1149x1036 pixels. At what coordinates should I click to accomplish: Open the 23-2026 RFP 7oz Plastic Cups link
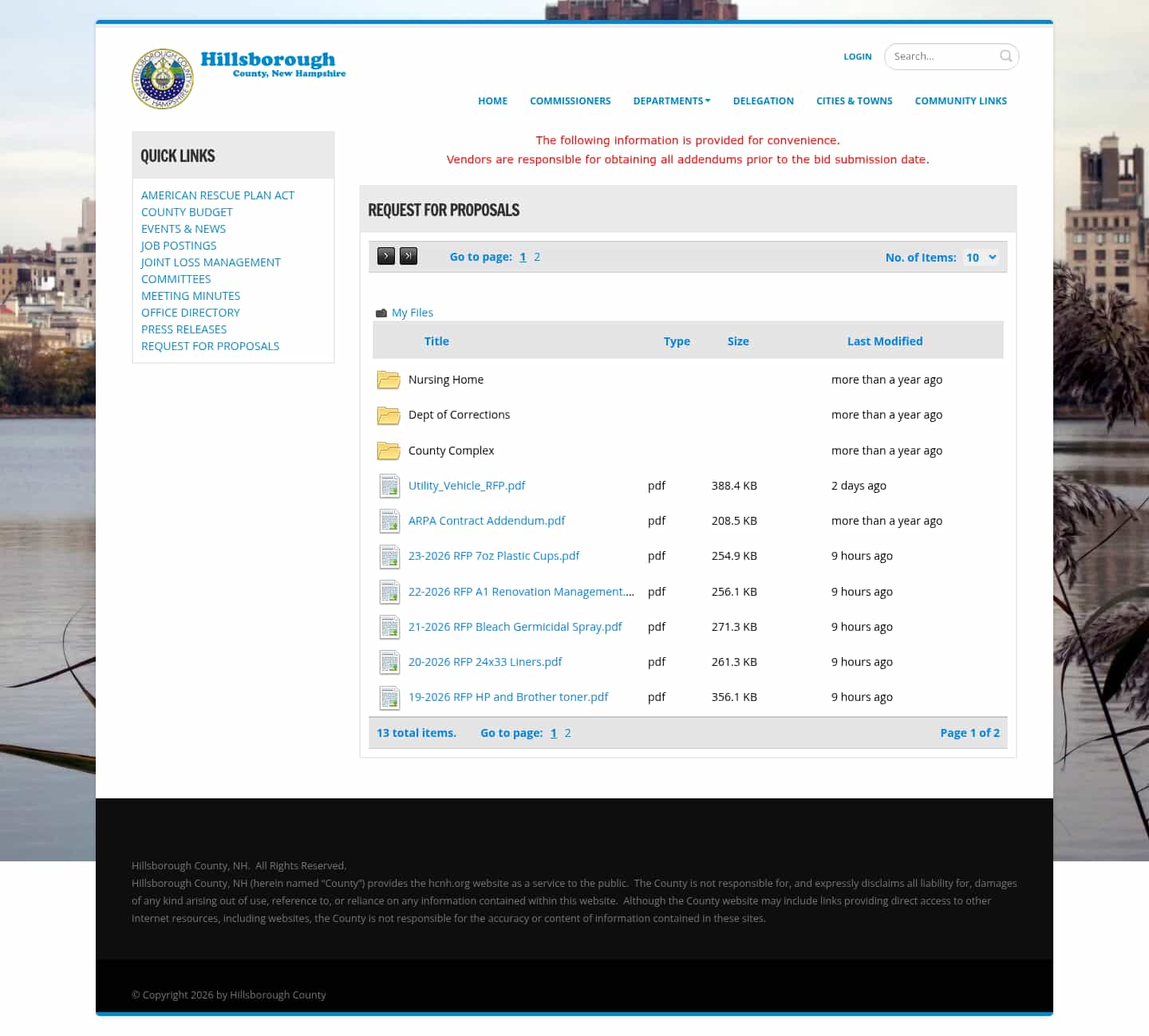(x=494, y=556)
